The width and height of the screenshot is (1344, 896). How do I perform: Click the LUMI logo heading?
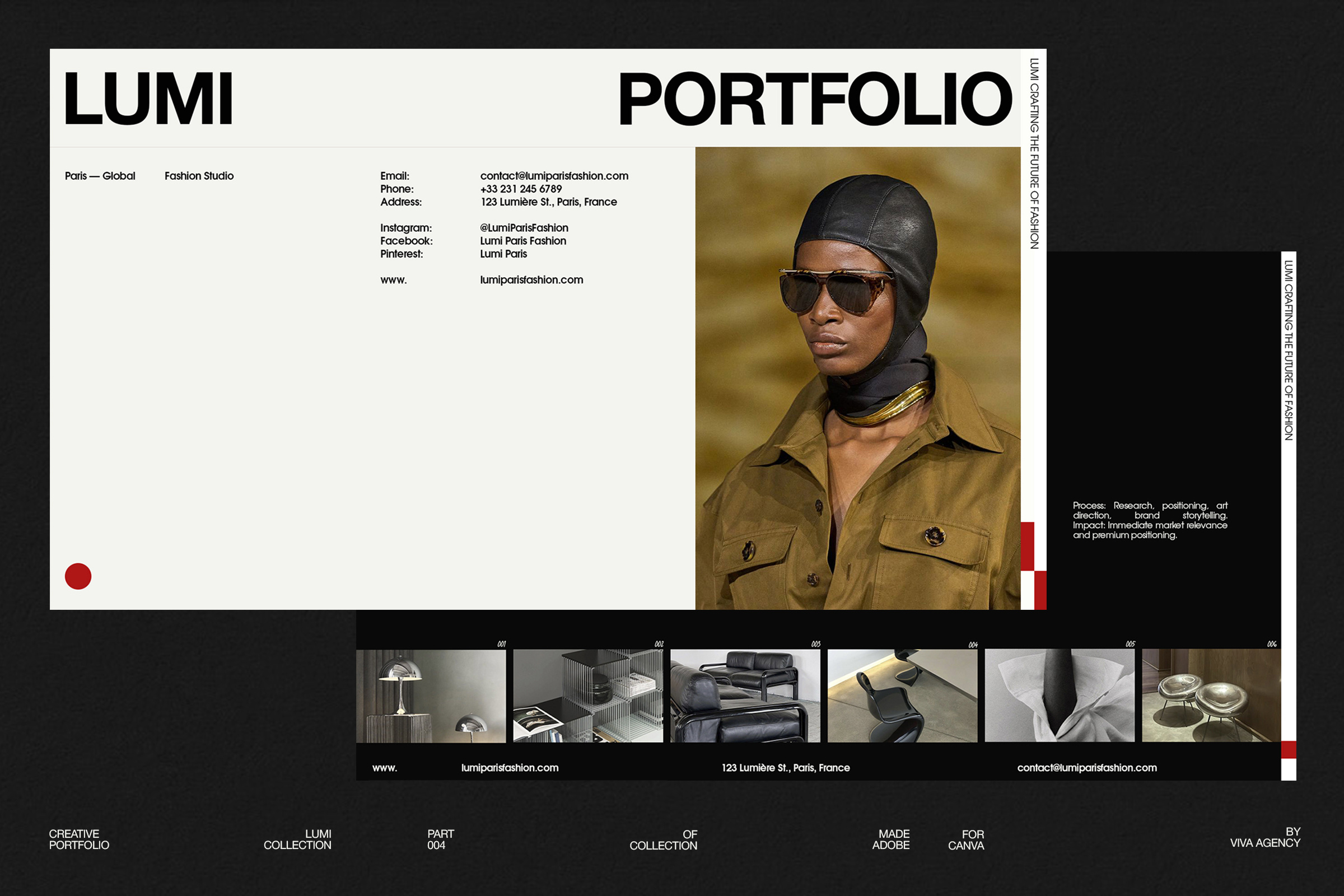[x=151, y=100]
